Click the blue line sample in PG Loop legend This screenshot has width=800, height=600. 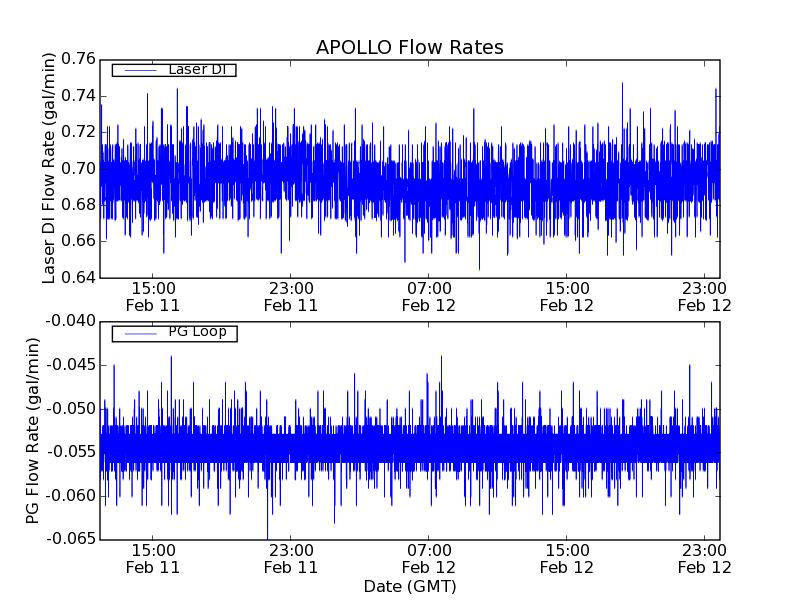pyautogui.click(x=138, y=333)
